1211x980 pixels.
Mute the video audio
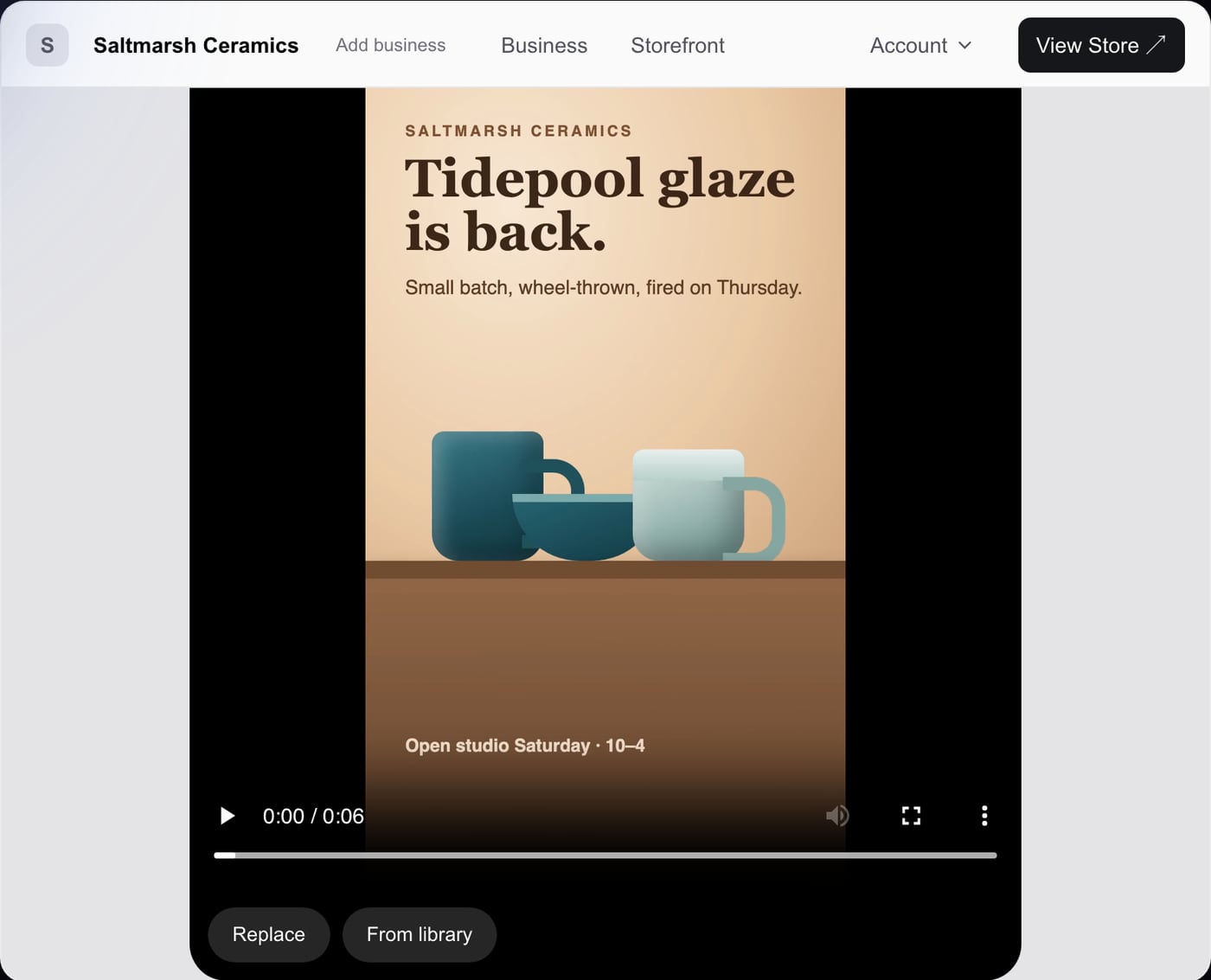click(x=837, y=816)
